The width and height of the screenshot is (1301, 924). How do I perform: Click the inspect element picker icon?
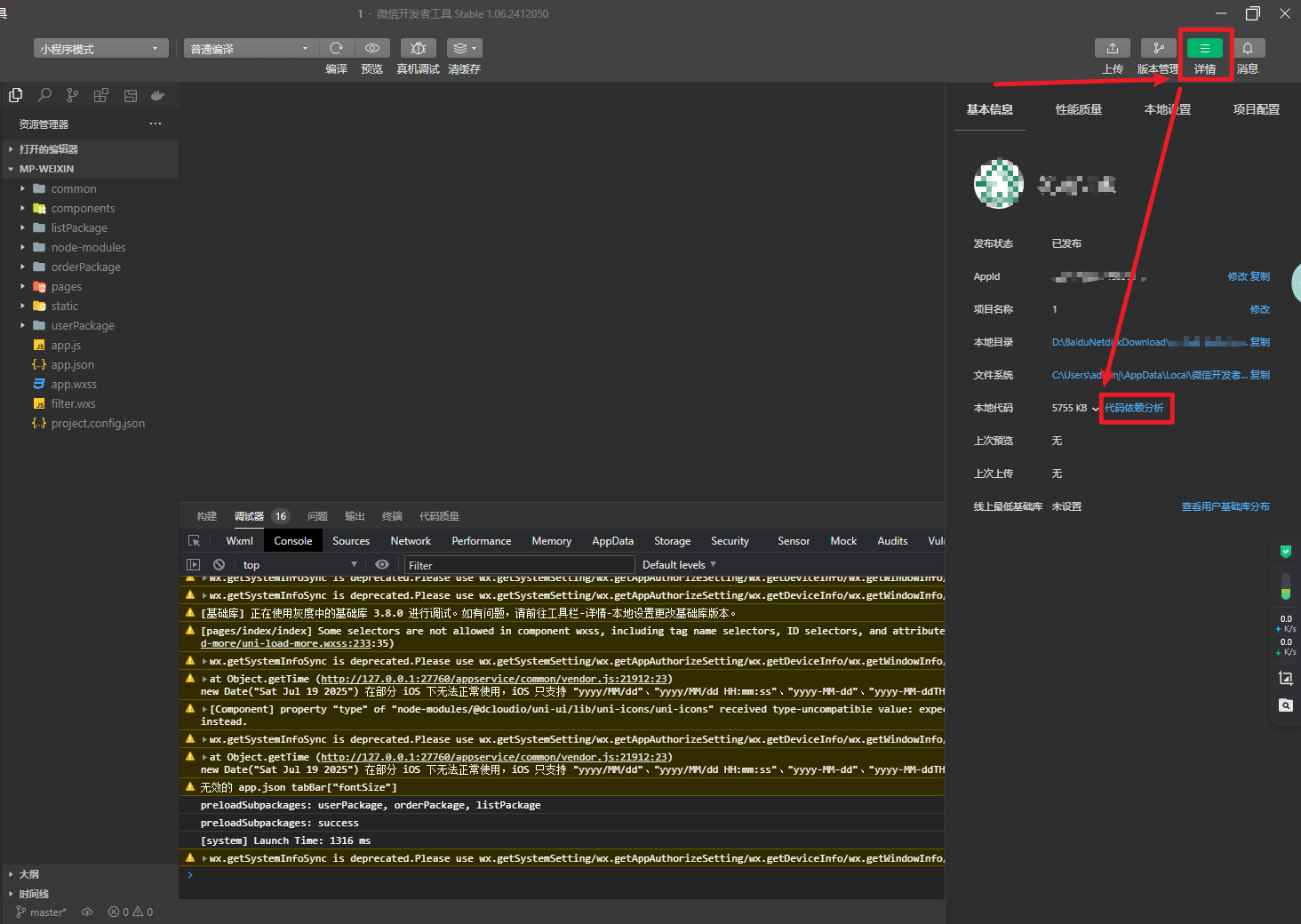194,541
